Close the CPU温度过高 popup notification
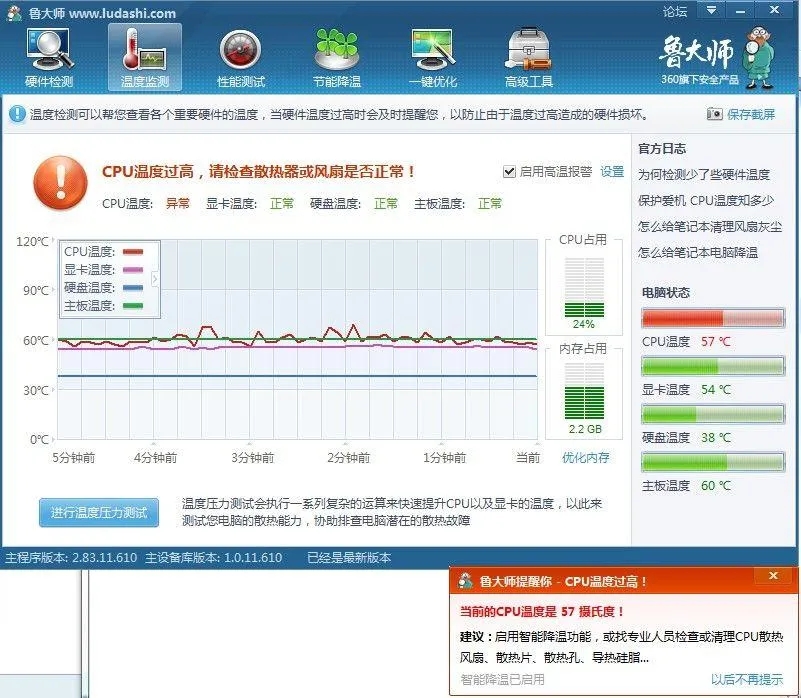The width and height of the screenshot is (801, 698). pyautogui.click(x=773, y=576)
